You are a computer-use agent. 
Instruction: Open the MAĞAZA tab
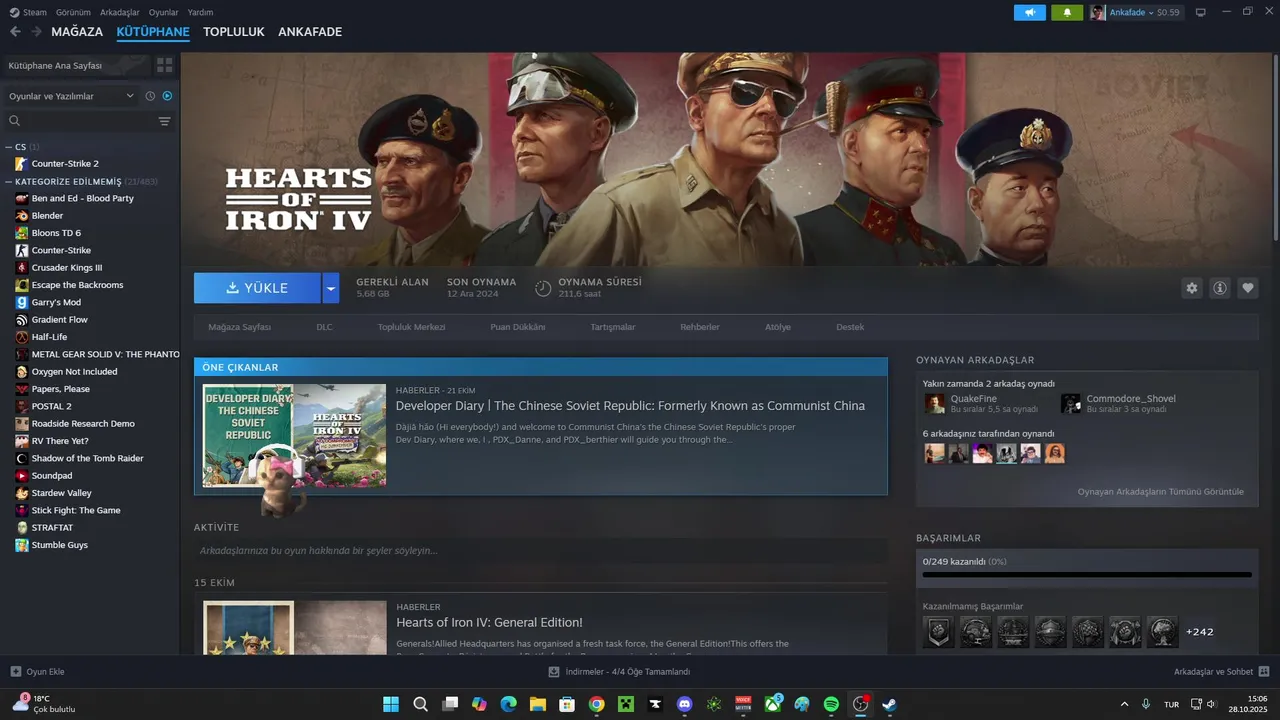tap(77, 32)
